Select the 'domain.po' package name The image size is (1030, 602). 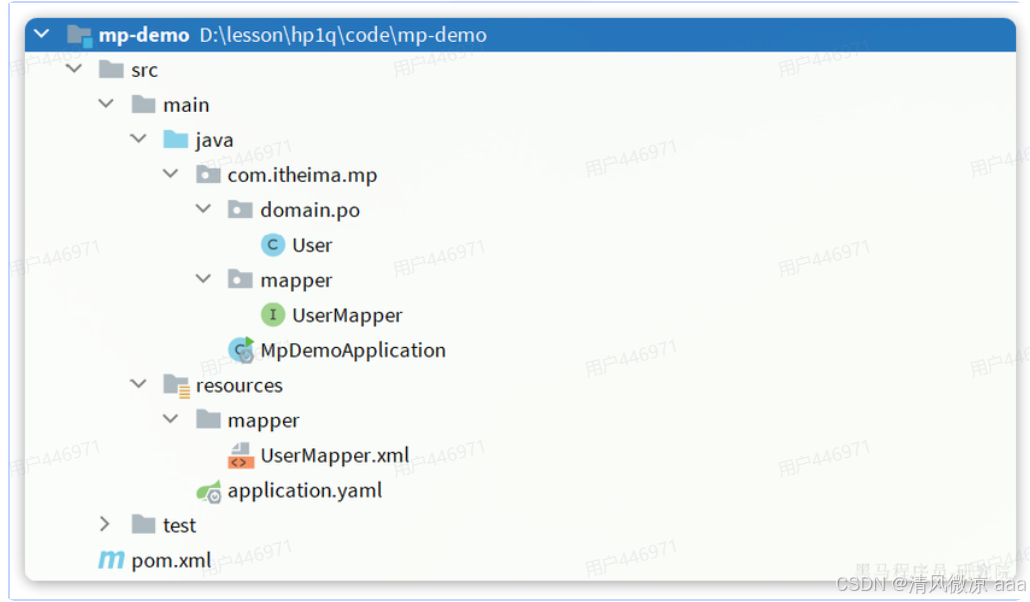[310, 210]
